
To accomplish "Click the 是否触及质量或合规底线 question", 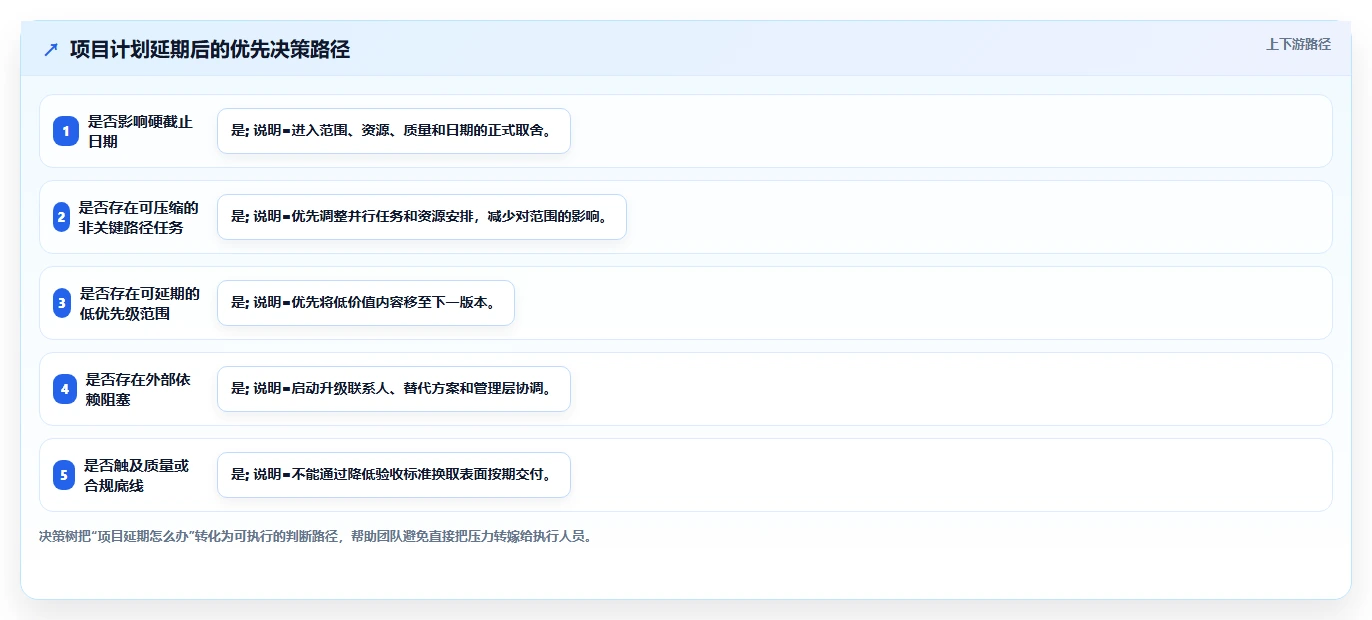I will [136, 475].
